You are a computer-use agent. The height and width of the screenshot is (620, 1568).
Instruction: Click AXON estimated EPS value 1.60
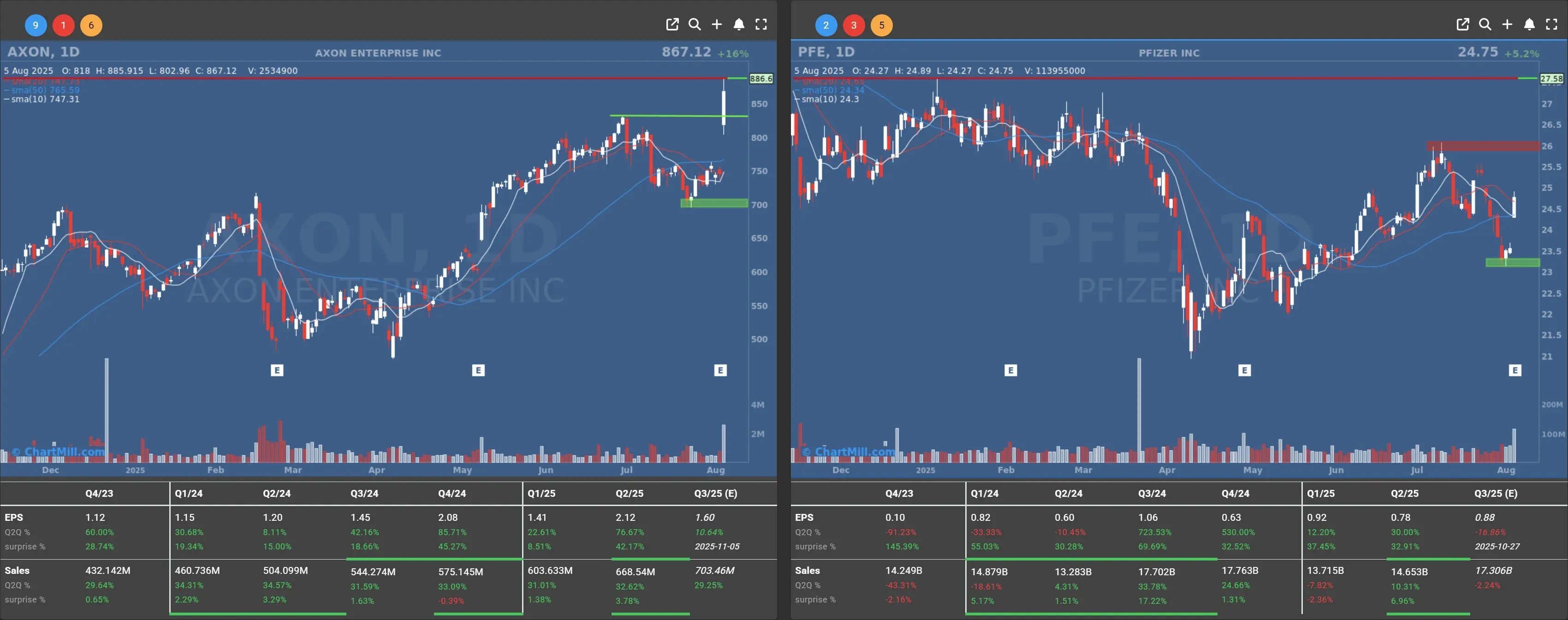705,517
